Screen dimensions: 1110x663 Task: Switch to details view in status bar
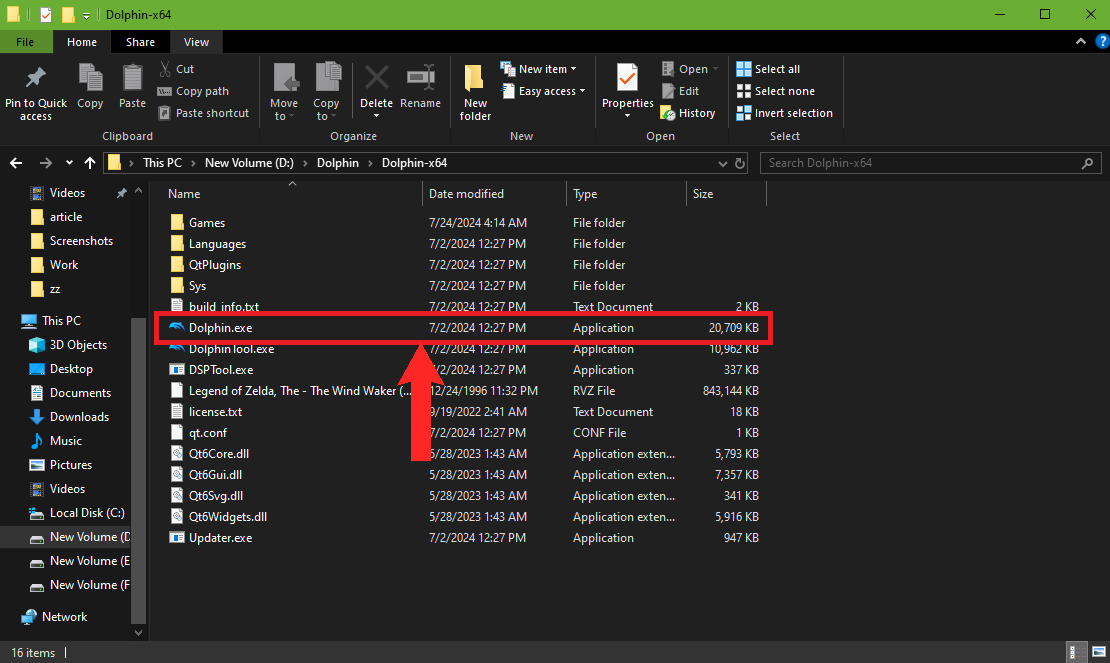(1075, 652)
